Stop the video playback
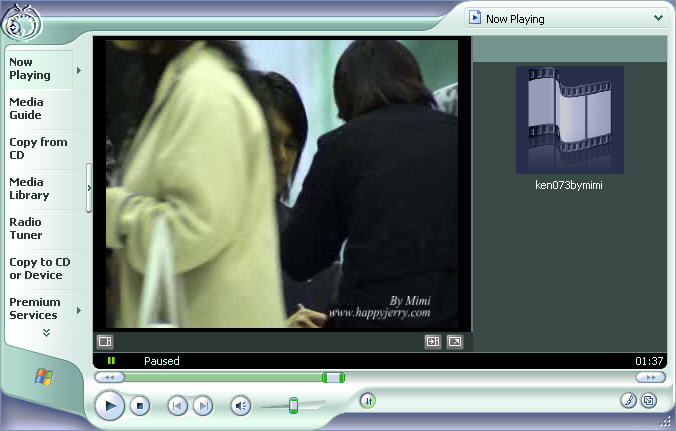 (x=140, y=406)
